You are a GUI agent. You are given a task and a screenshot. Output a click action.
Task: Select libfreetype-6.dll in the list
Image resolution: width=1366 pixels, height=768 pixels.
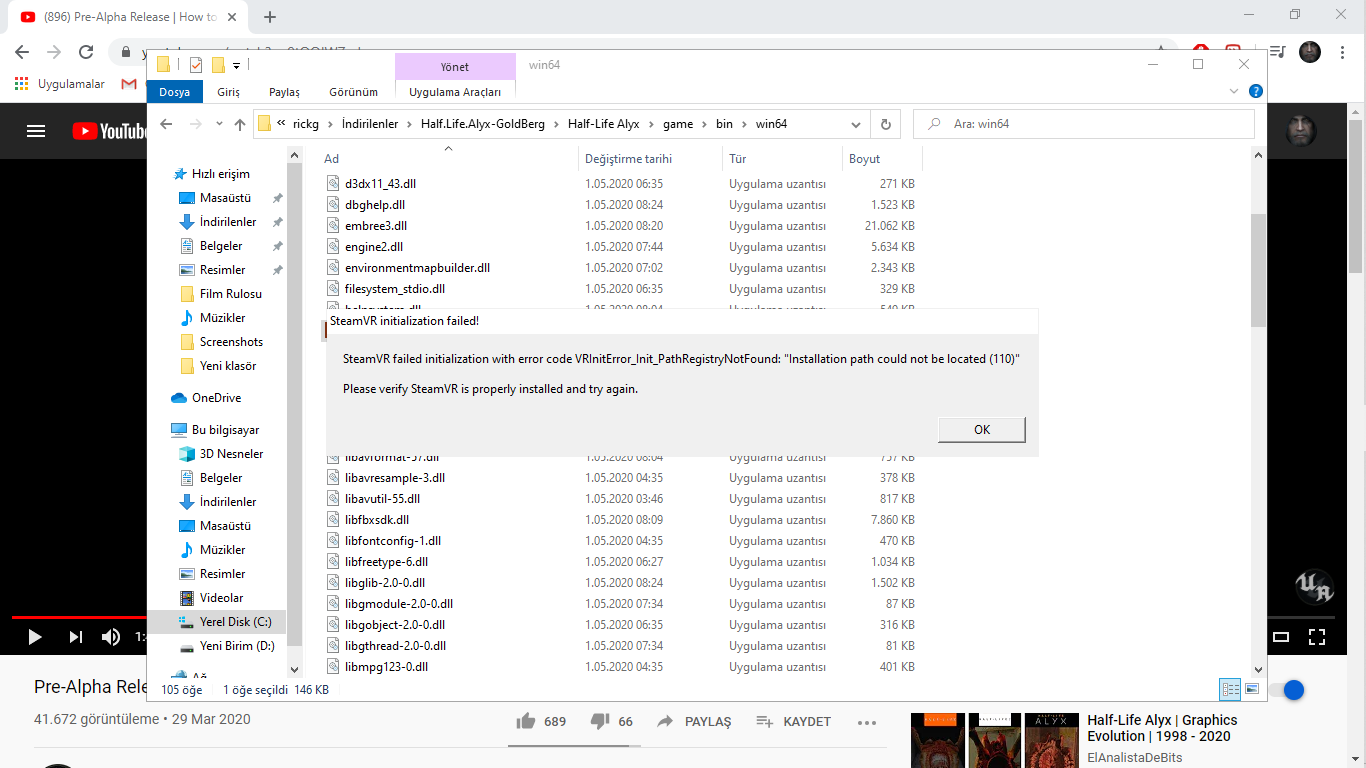click(386, 562)
